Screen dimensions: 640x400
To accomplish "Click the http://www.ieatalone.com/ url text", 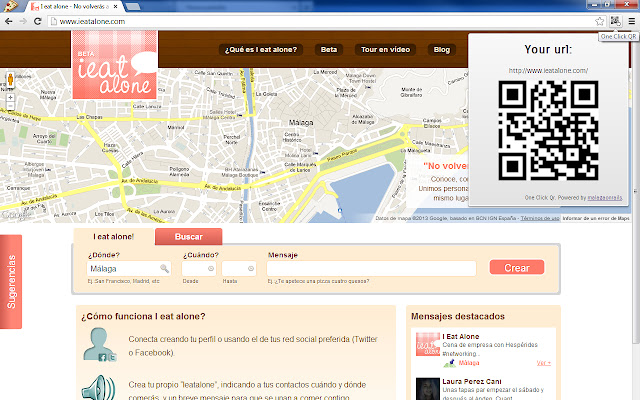I will [548, 71].
